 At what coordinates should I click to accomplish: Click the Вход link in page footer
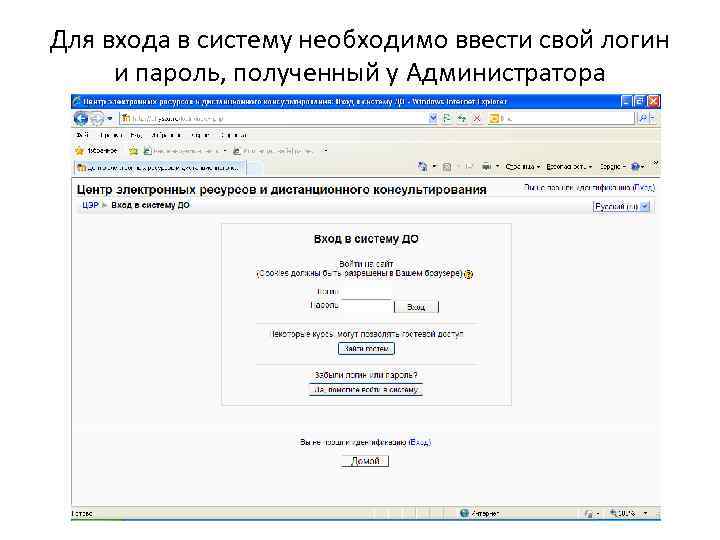419,442
